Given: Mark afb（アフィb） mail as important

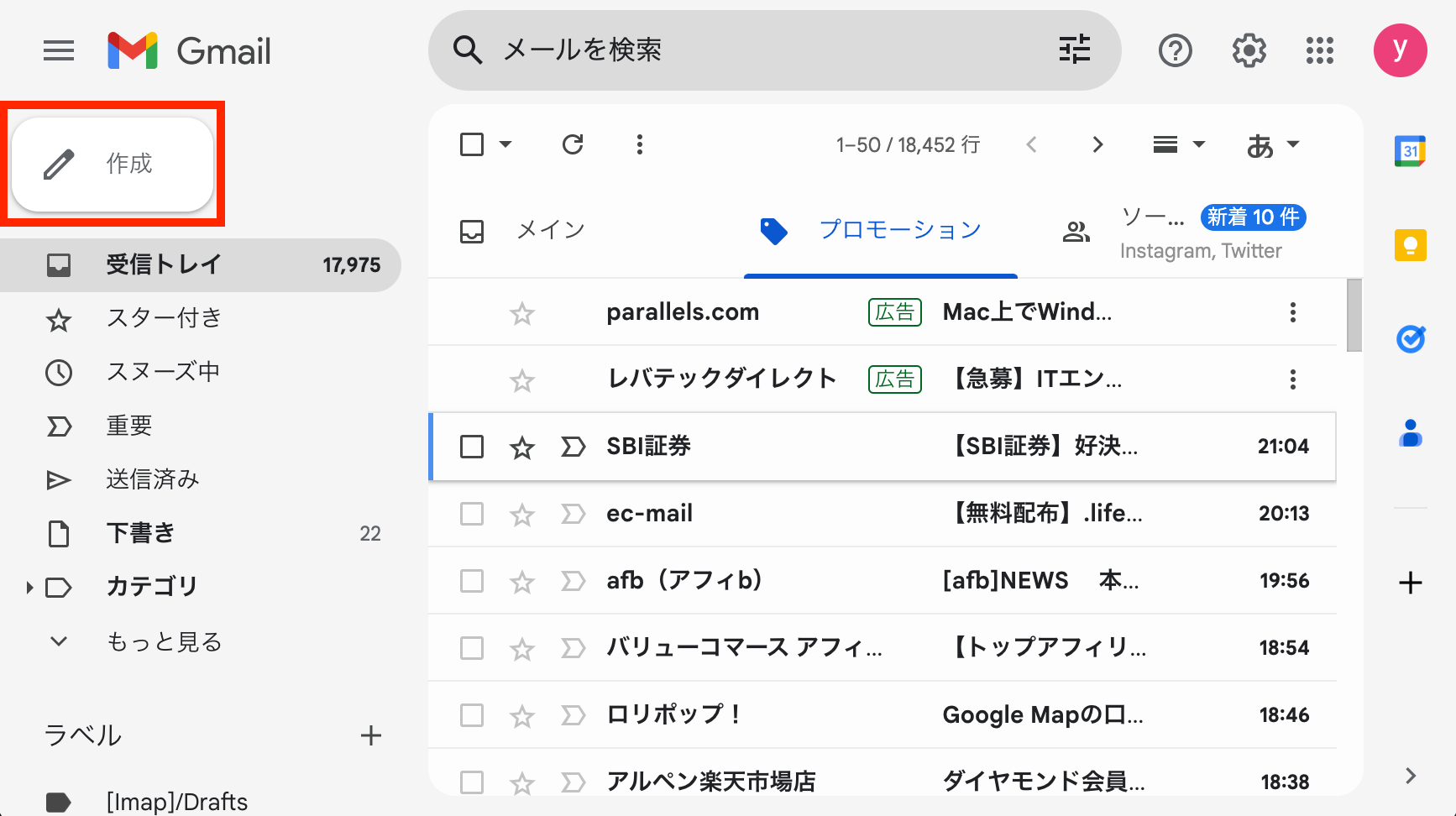Looking at the screenshot, I should pyautogui.click(x=573, y=581).
